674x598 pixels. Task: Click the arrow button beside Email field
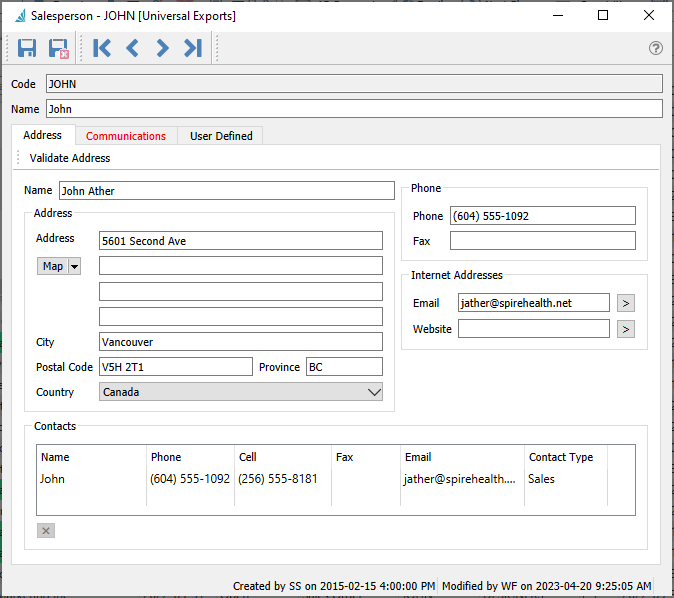pyautogui.click(x=625, y=303)
